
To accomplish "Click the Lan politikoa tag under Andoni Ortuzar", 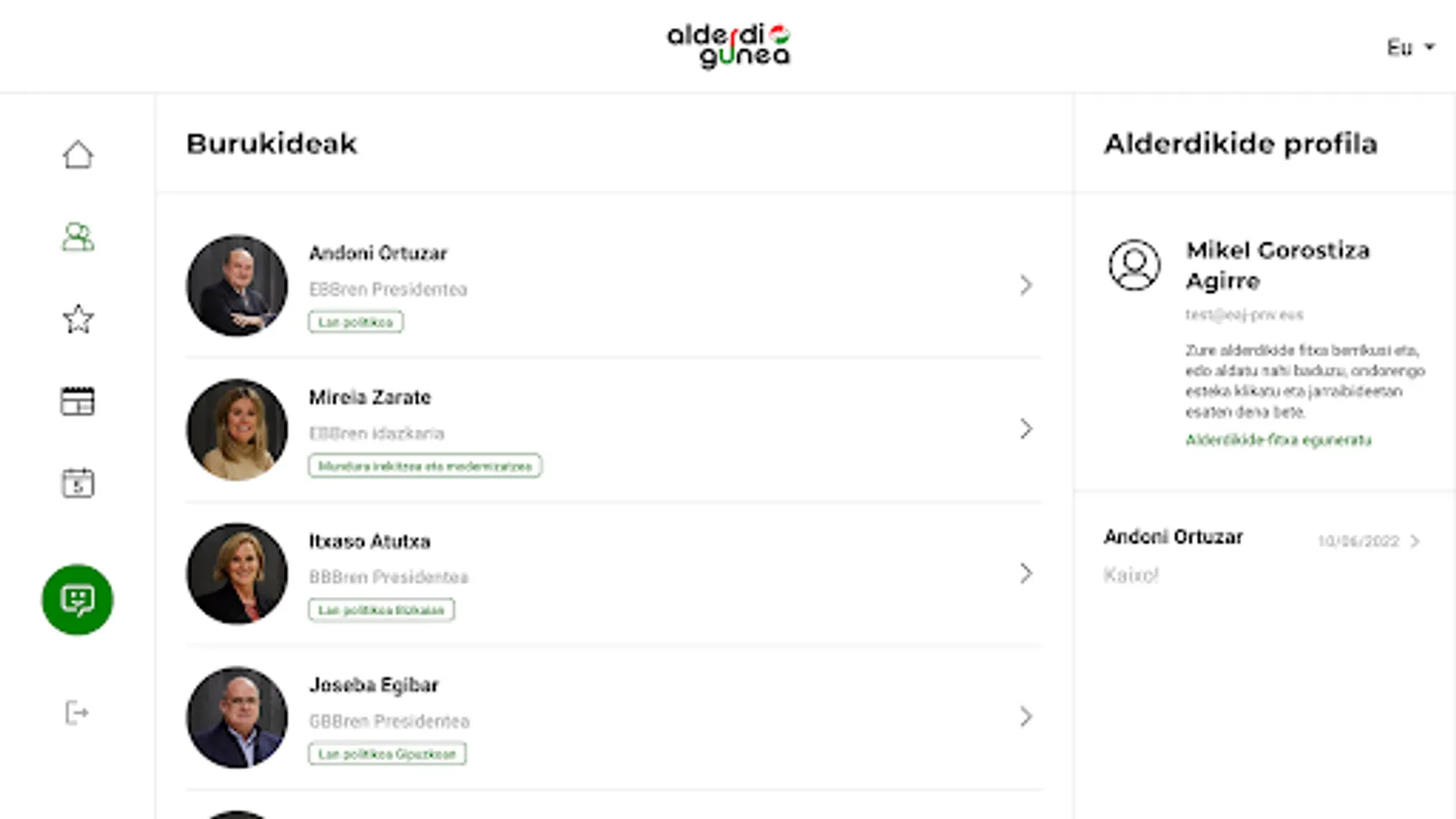I will point(356,322).
